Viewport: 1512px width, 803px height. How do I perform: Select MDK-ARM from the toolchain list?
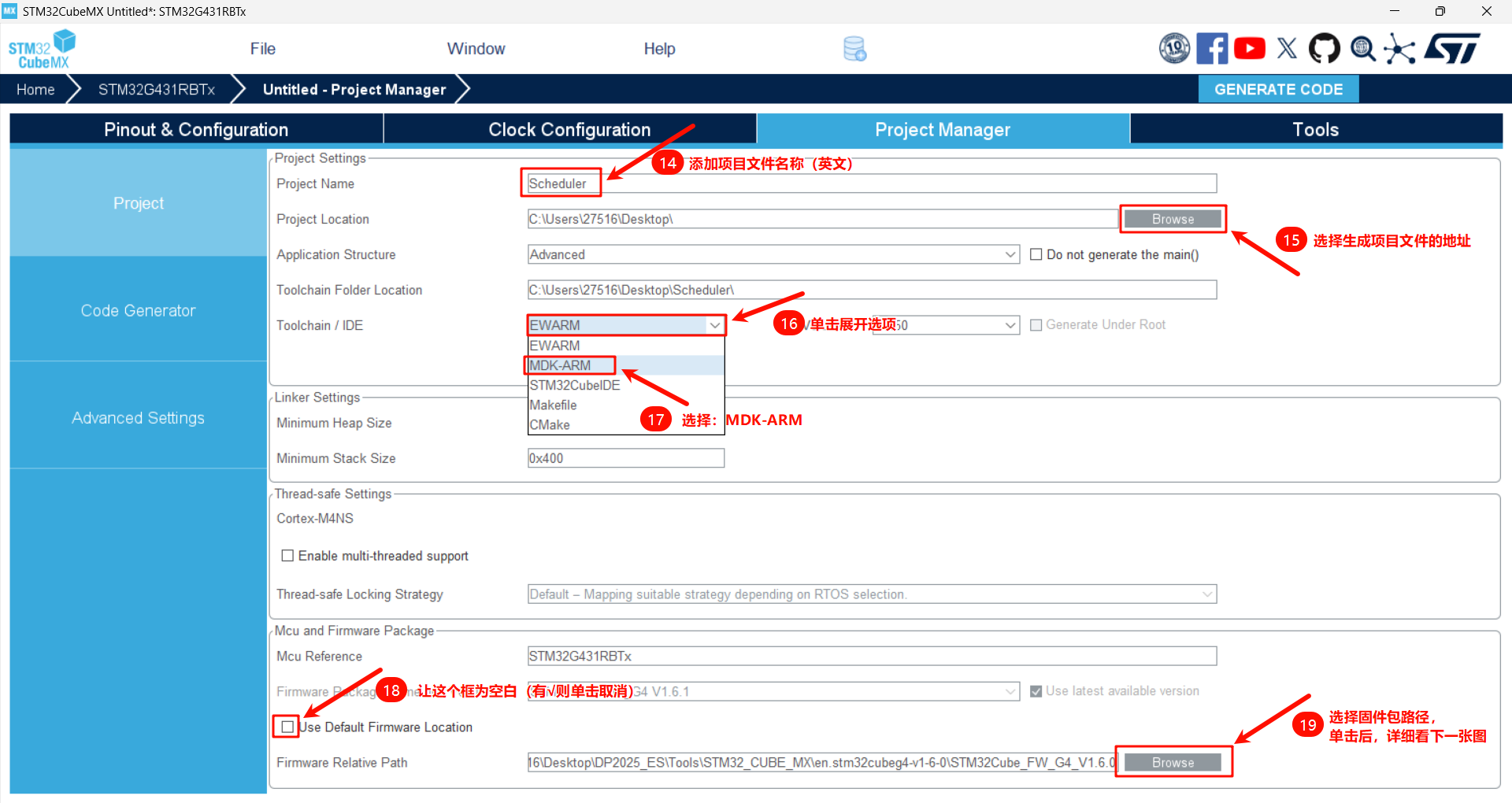pyautogui.click(x=560, y=365)
